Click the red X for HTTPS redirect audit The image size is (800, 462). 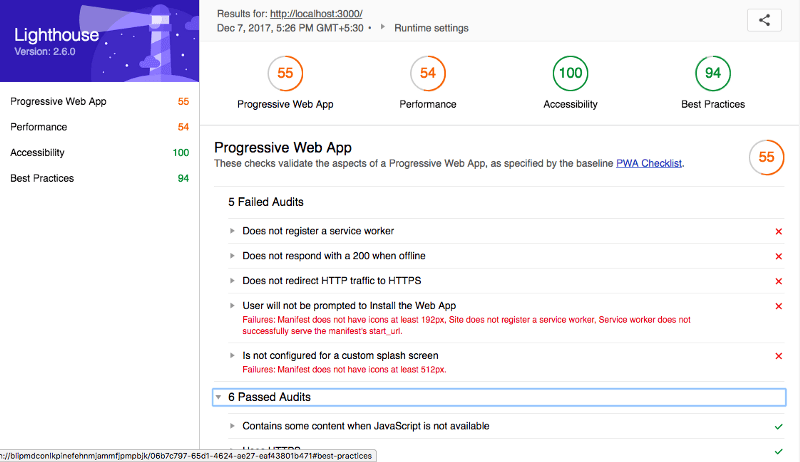[x=779, y=281]
